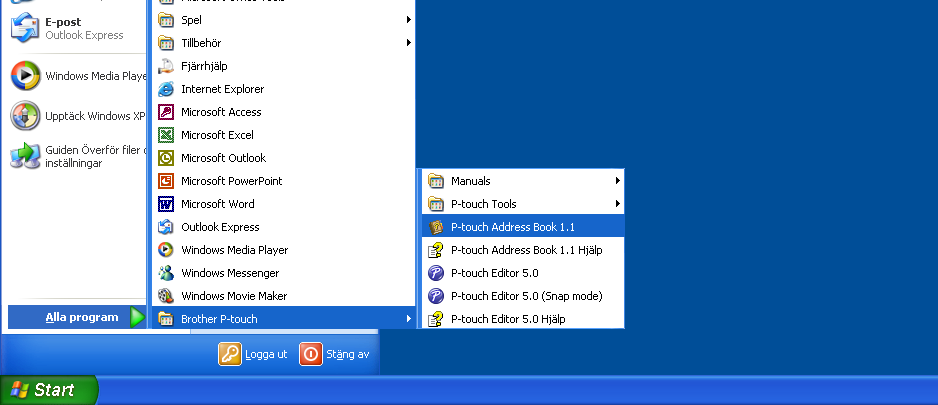Click P-touch Address Book 1.1 Hjälp text
The height and width of the screenshot is (405, 938).
(526, 250)
